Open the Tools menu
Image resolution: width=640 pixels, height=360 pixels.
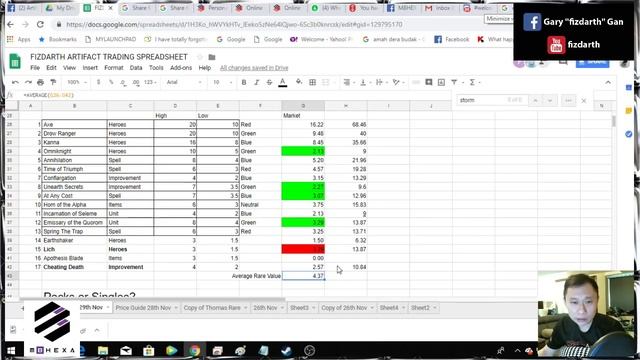[156, 68]
